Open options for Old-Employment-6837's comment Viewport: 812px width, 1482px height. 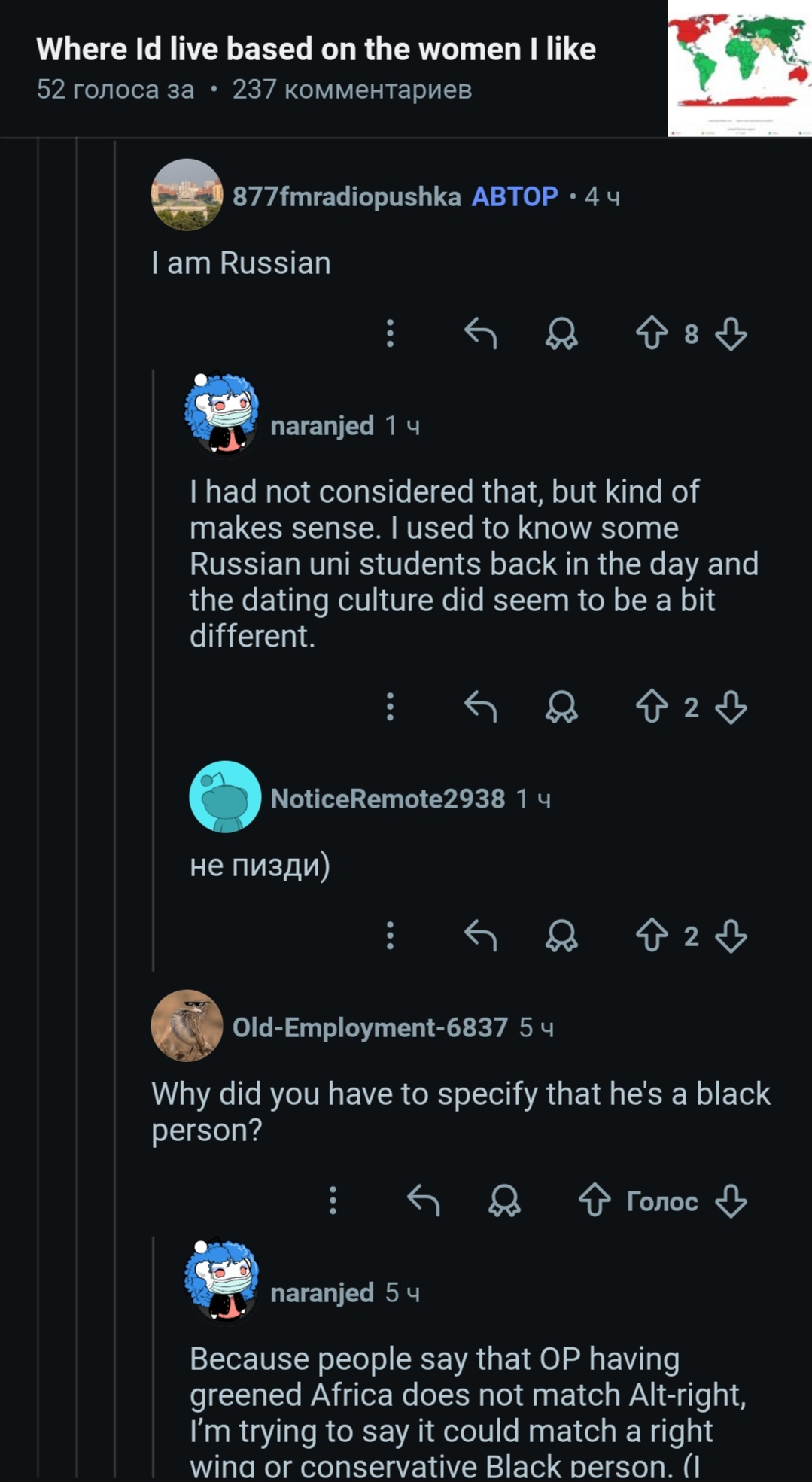click(333, 1201)
